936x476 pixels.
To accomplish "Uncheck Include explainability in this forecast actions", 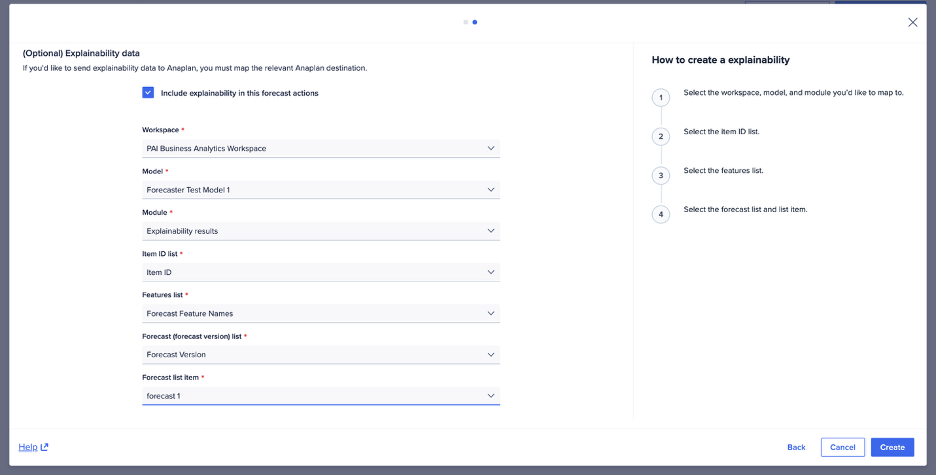I will point(148,93).
